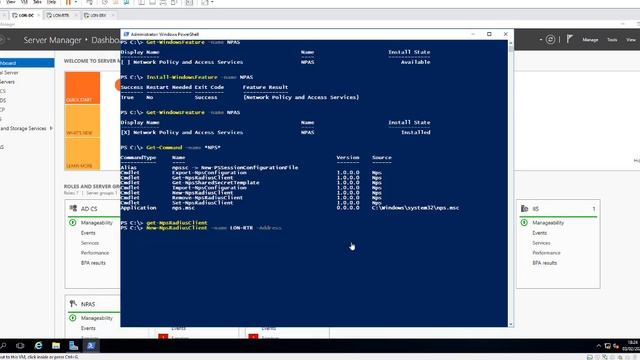Open the dropdown arrow next to pause button

(x=76, y=2)
